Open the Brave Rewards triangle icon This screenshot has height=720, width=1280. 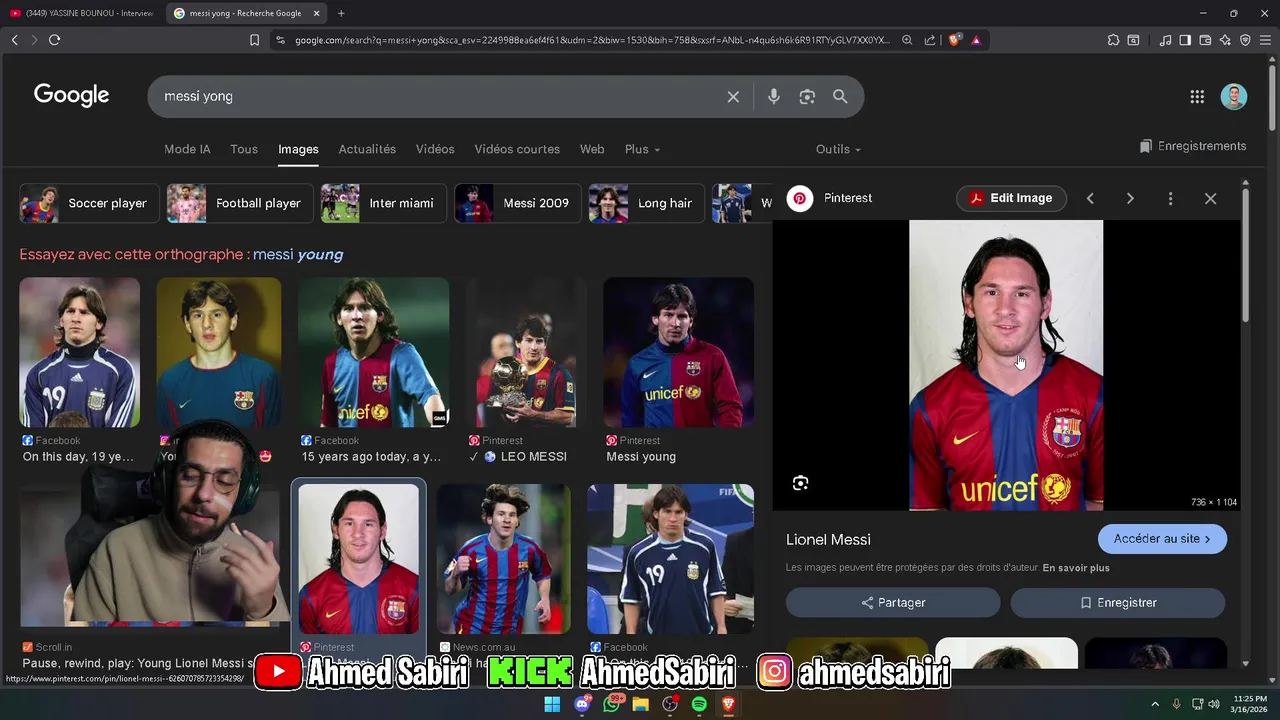click(976, 40)
